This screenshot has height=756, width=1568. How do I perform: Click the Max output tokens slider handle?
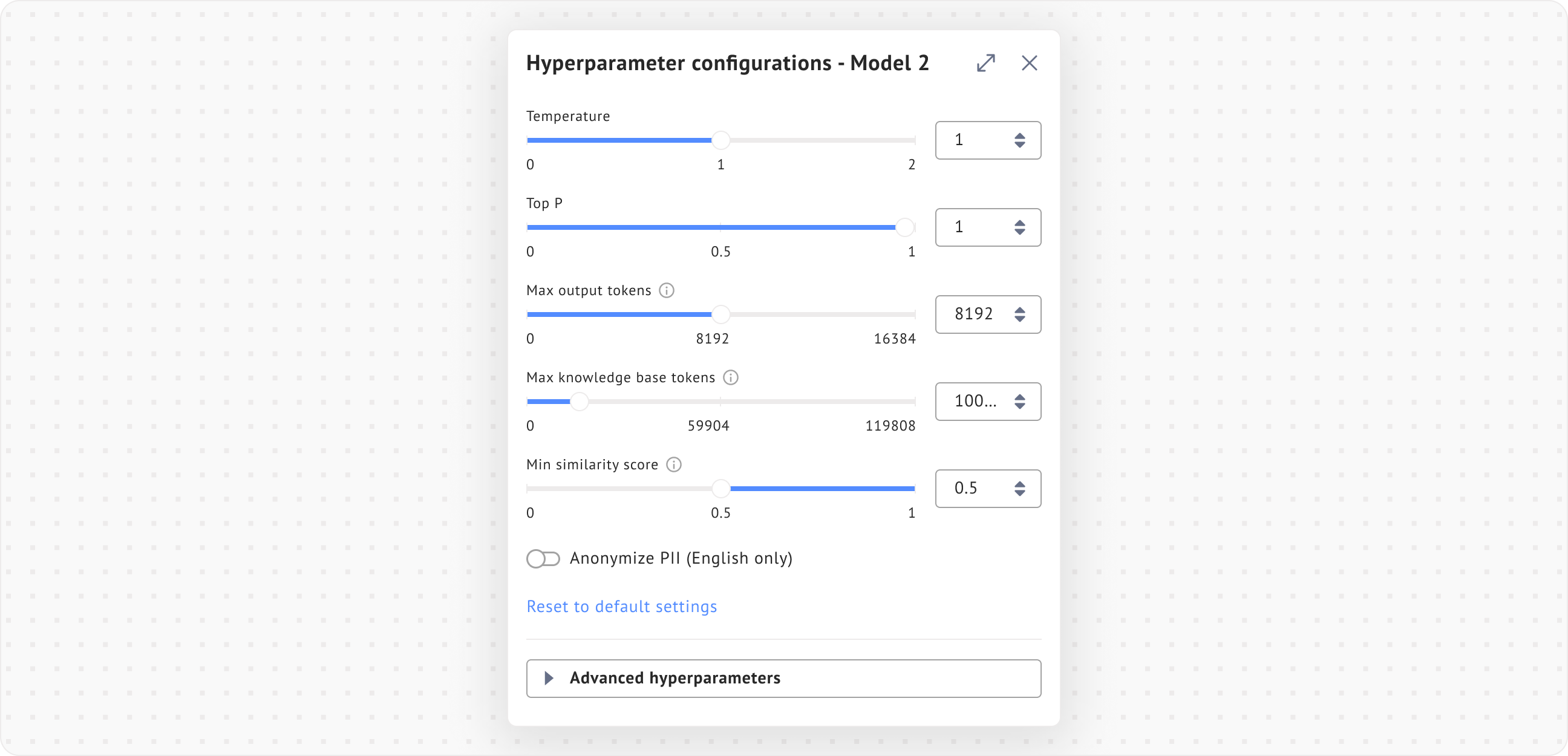[x=720, y=314]
